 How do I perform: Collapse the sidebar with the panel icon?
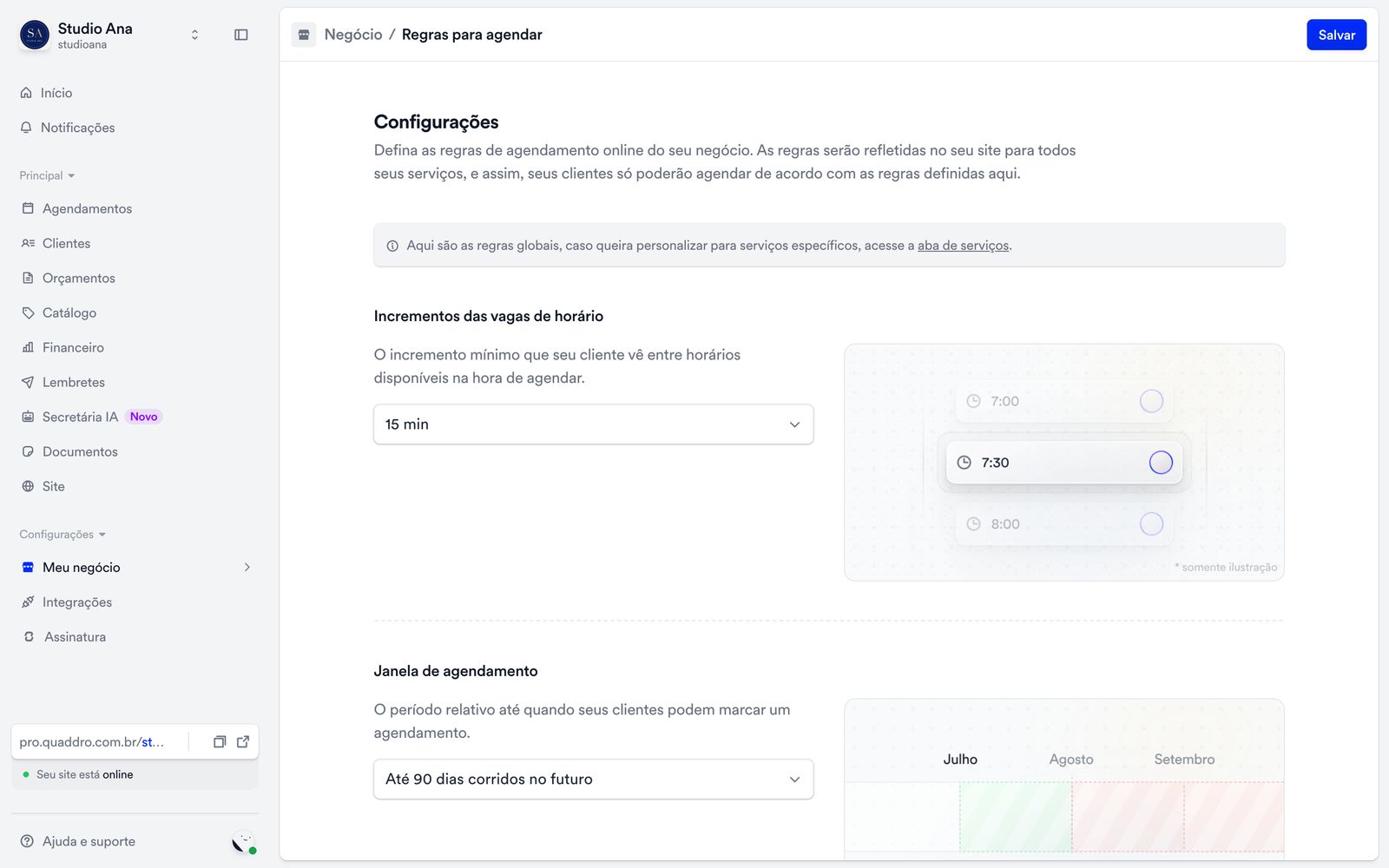241,35
